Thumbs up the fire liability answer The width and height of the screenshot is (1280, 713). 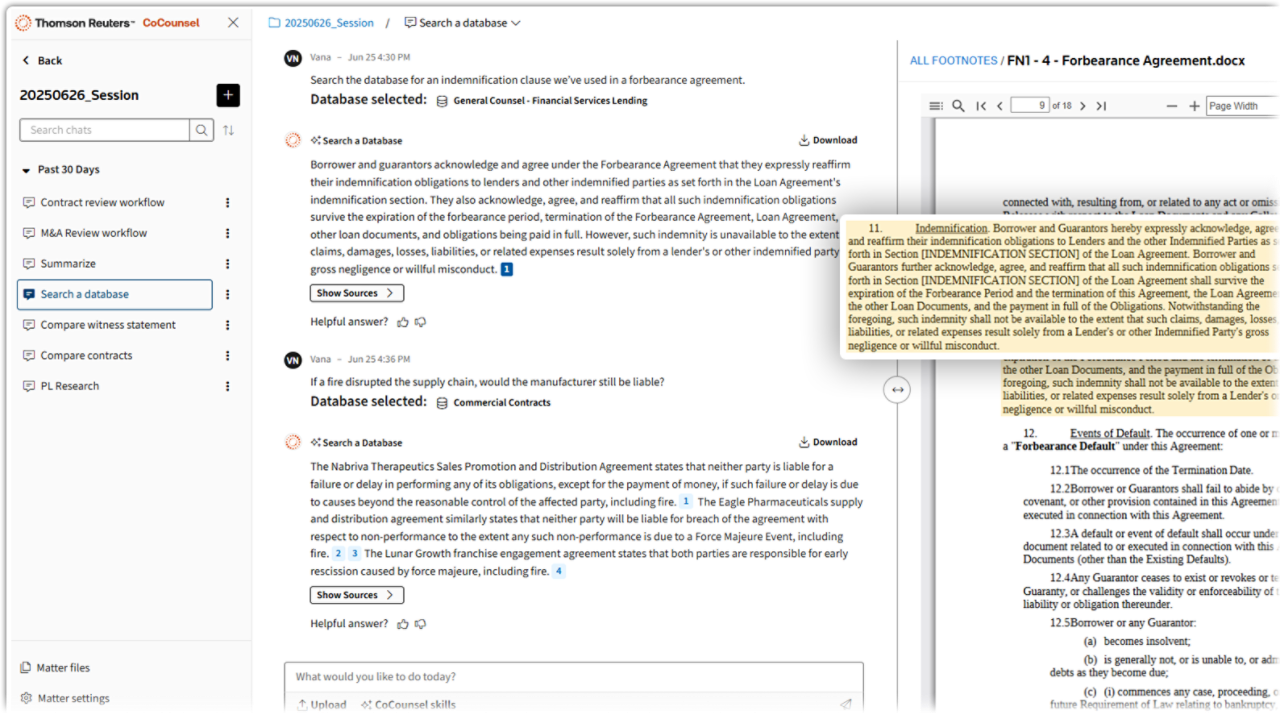(x=403, y=624)
